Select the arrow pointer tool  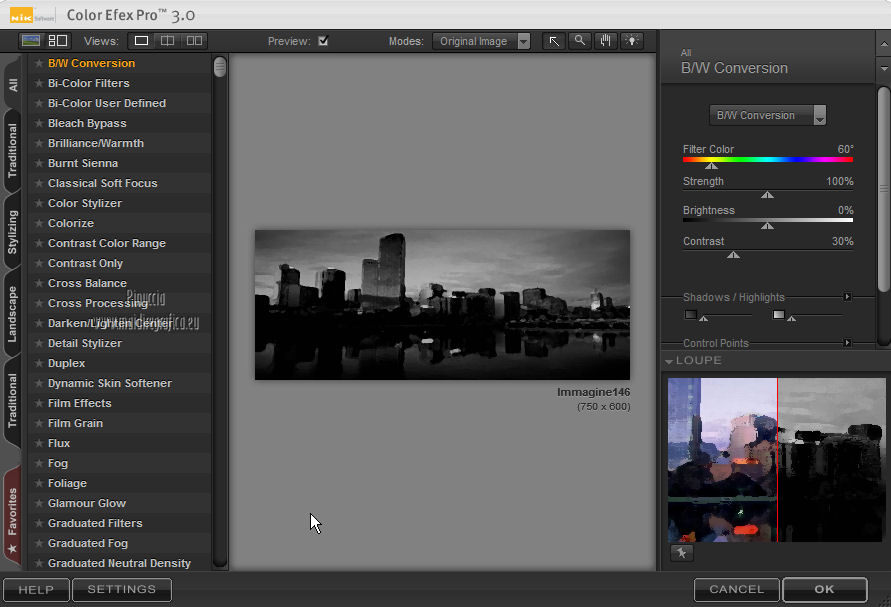coord(553,41)
